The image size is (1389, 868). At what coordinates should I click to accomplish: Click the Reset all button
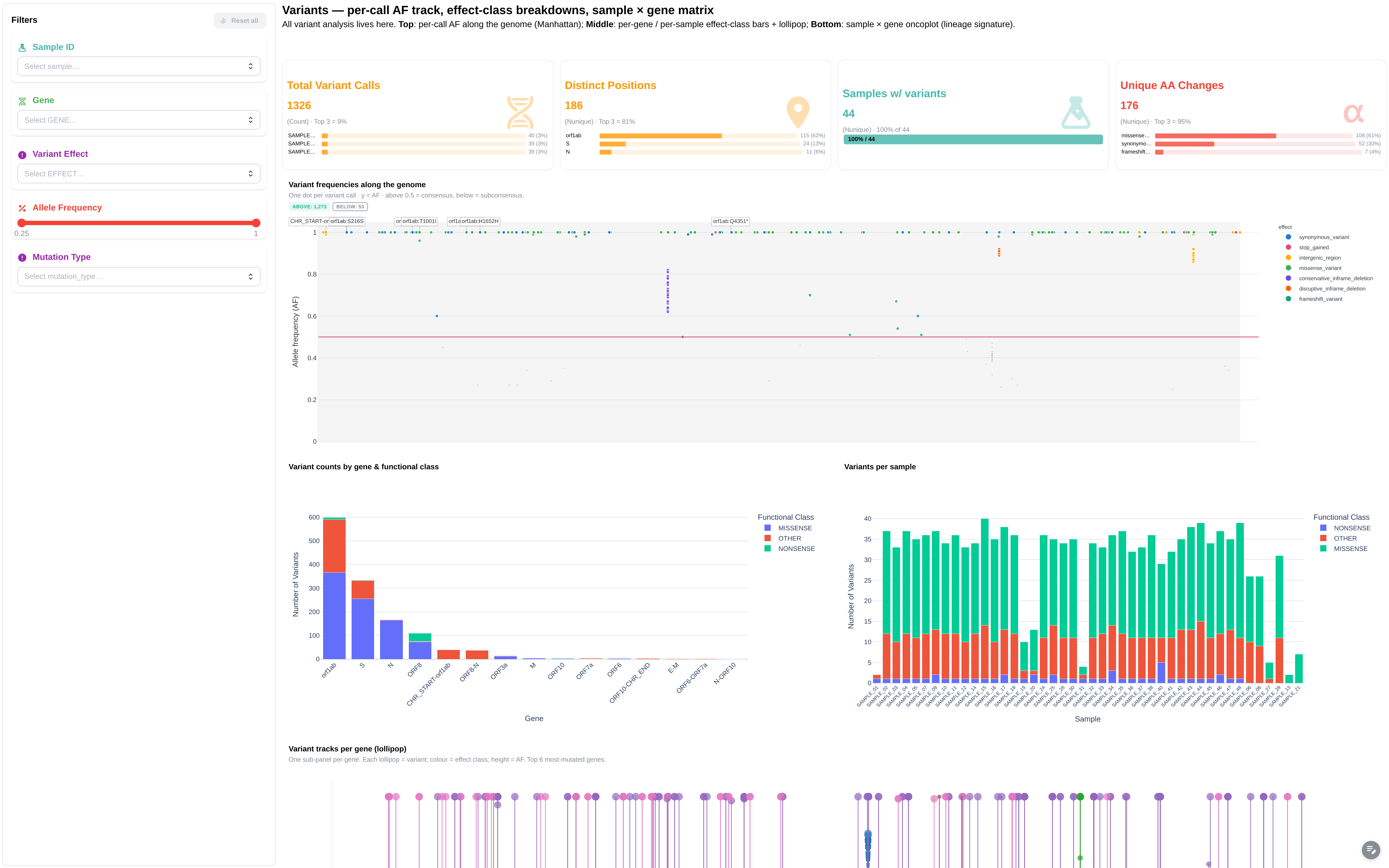tap(240, 21)
